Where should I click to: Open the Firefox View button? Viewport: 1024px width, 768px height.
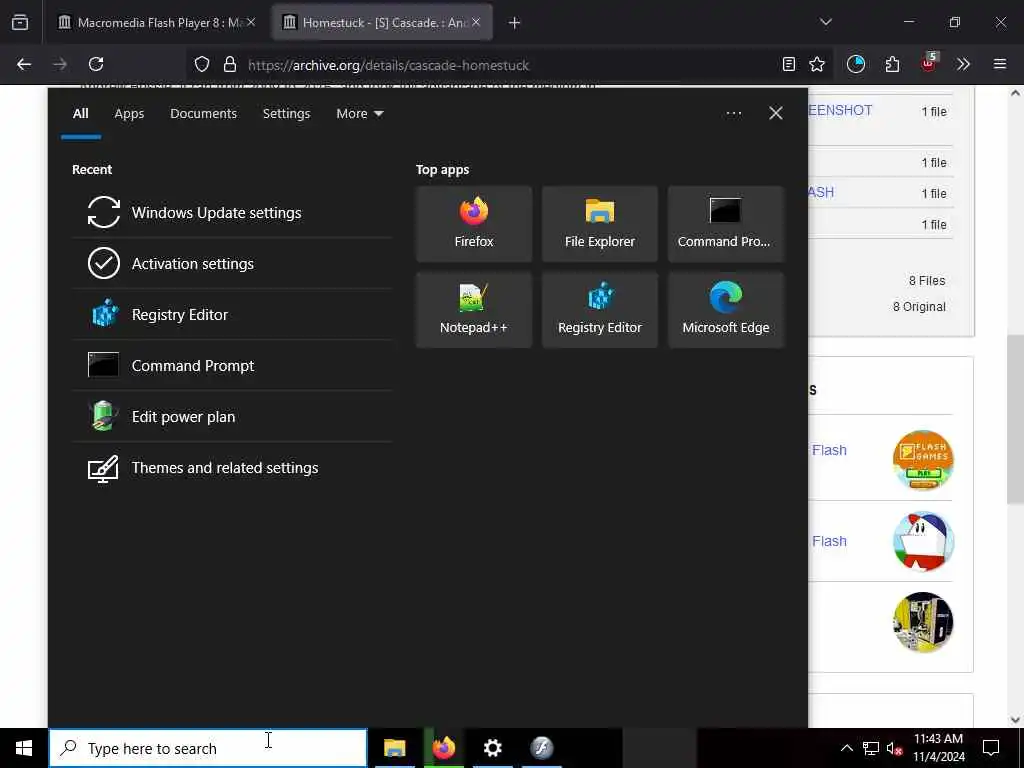pyautogui.click(x=20, y=23)
